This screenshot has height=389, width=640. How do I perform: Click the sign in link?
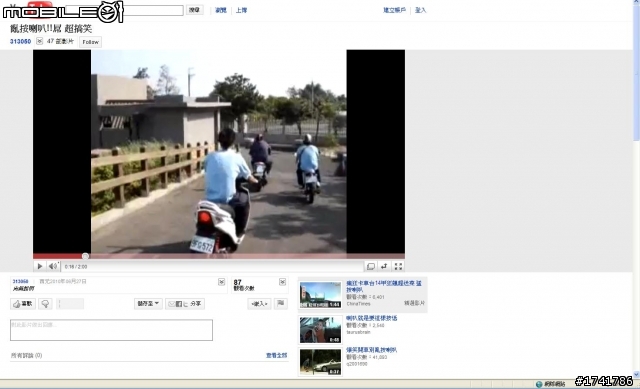(420, 10)
